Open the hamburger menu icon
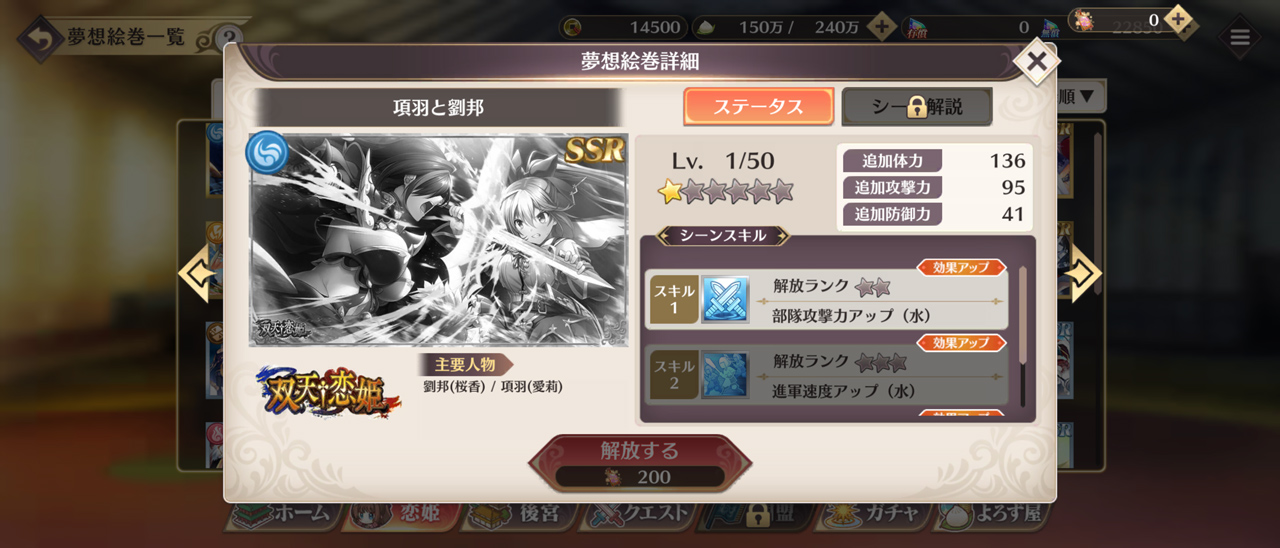The height and width of the screenshot is (548, 1280). (x=1240, y=38)
